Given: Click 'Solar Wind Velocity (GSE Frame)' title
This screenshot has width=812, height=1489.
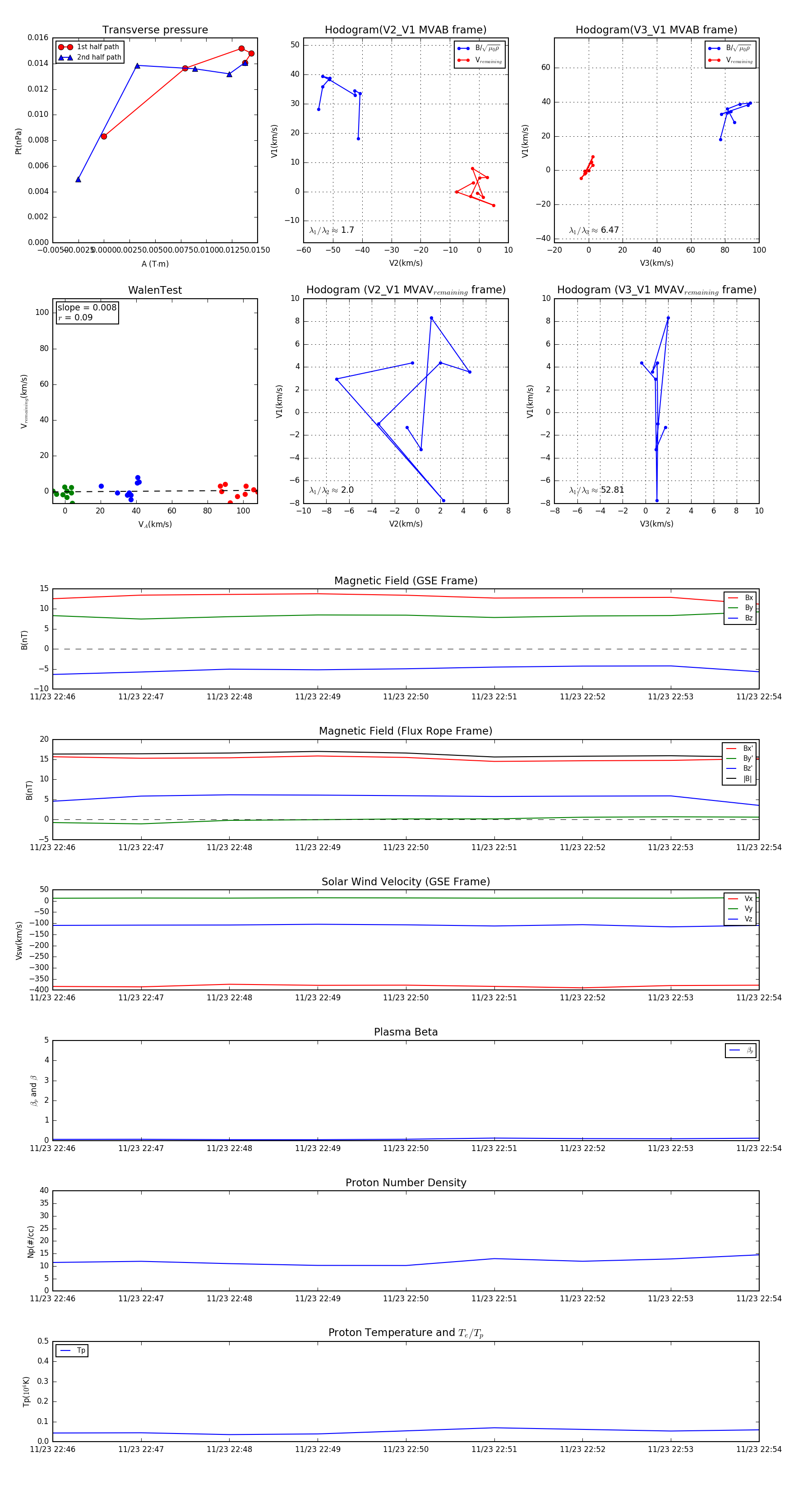Looking at the screenshot, I should click(406, 882).
